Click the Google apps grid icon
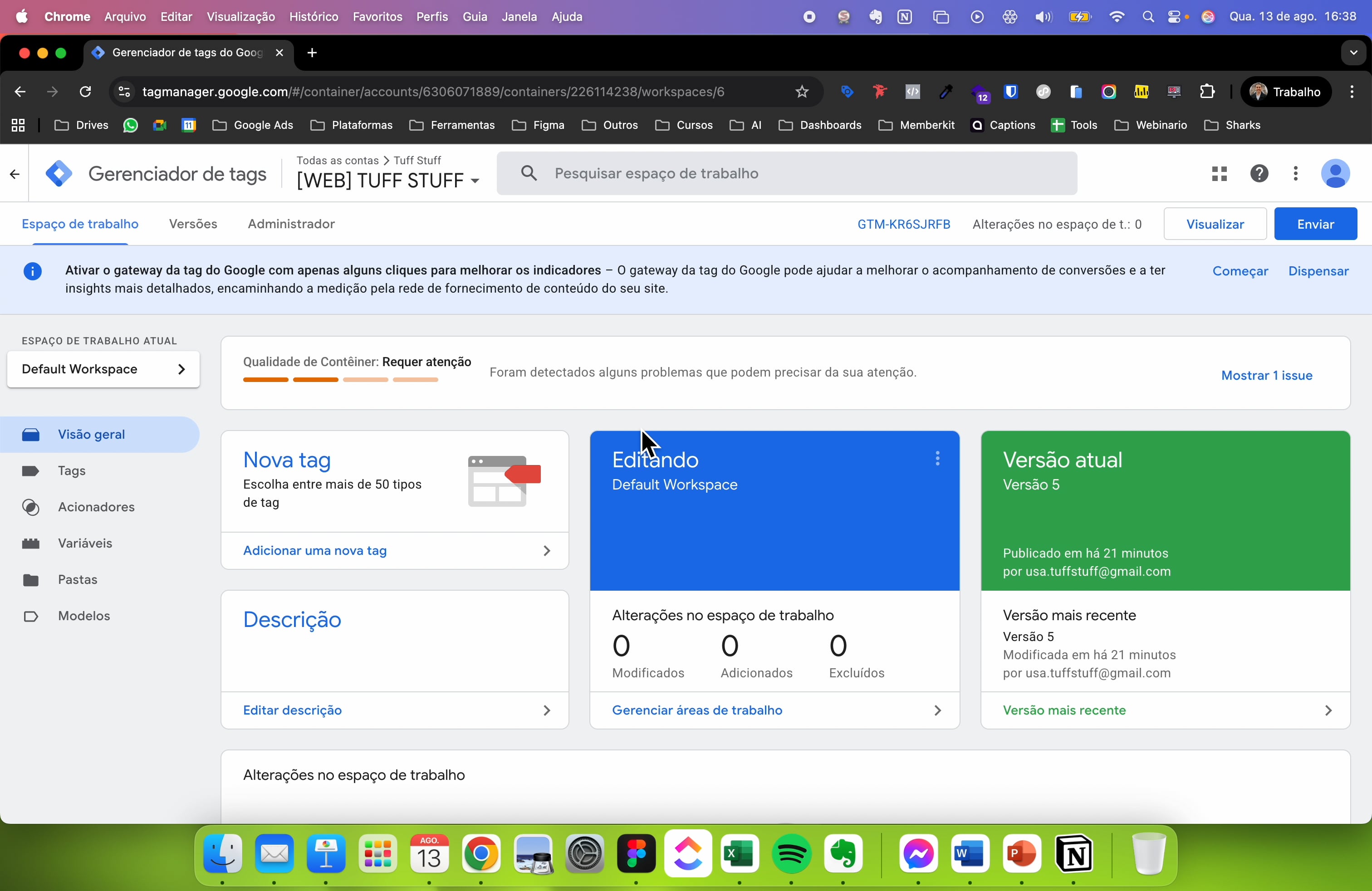Image resolution: width=1372 pixels, height=891 pixels. (x=1219, y=173)
